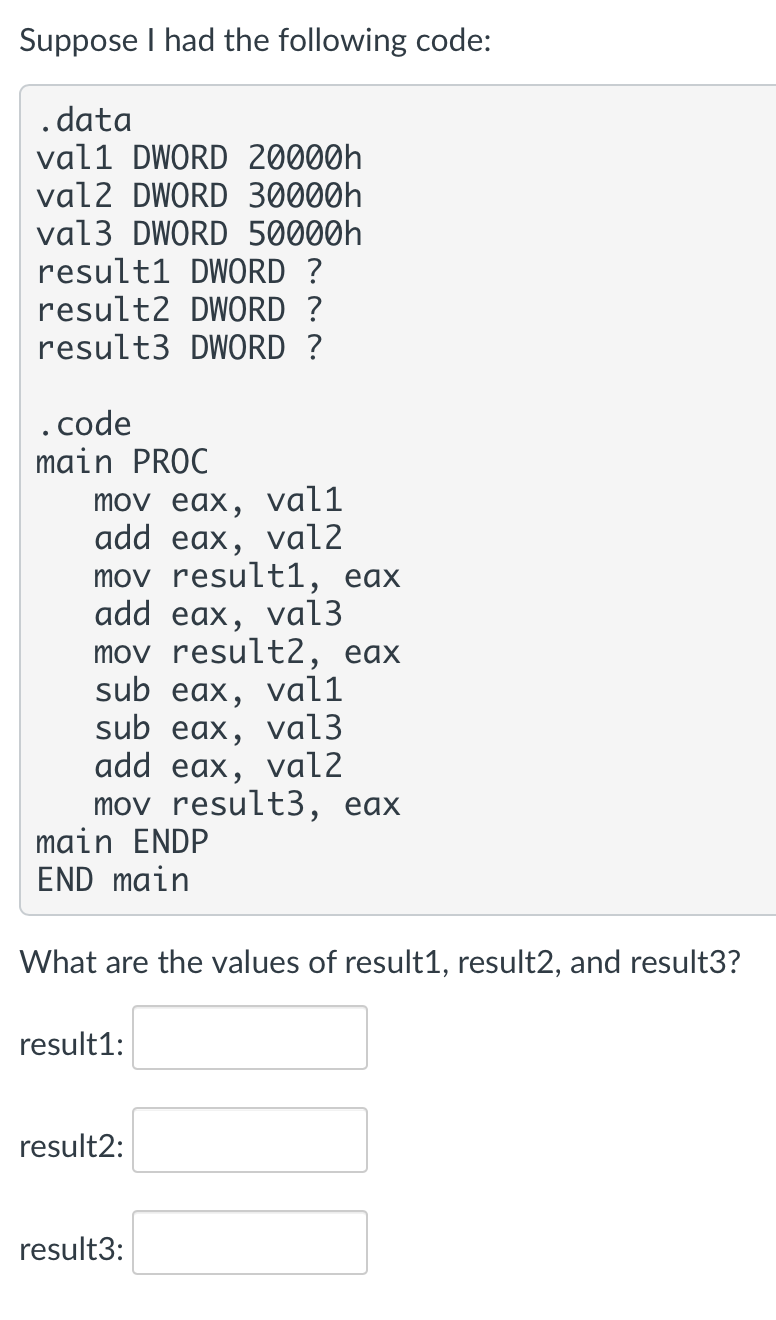The width and height of the screenshot is (776, 1320).
Task: Click the END main line
Action: [x=113, y=880]
